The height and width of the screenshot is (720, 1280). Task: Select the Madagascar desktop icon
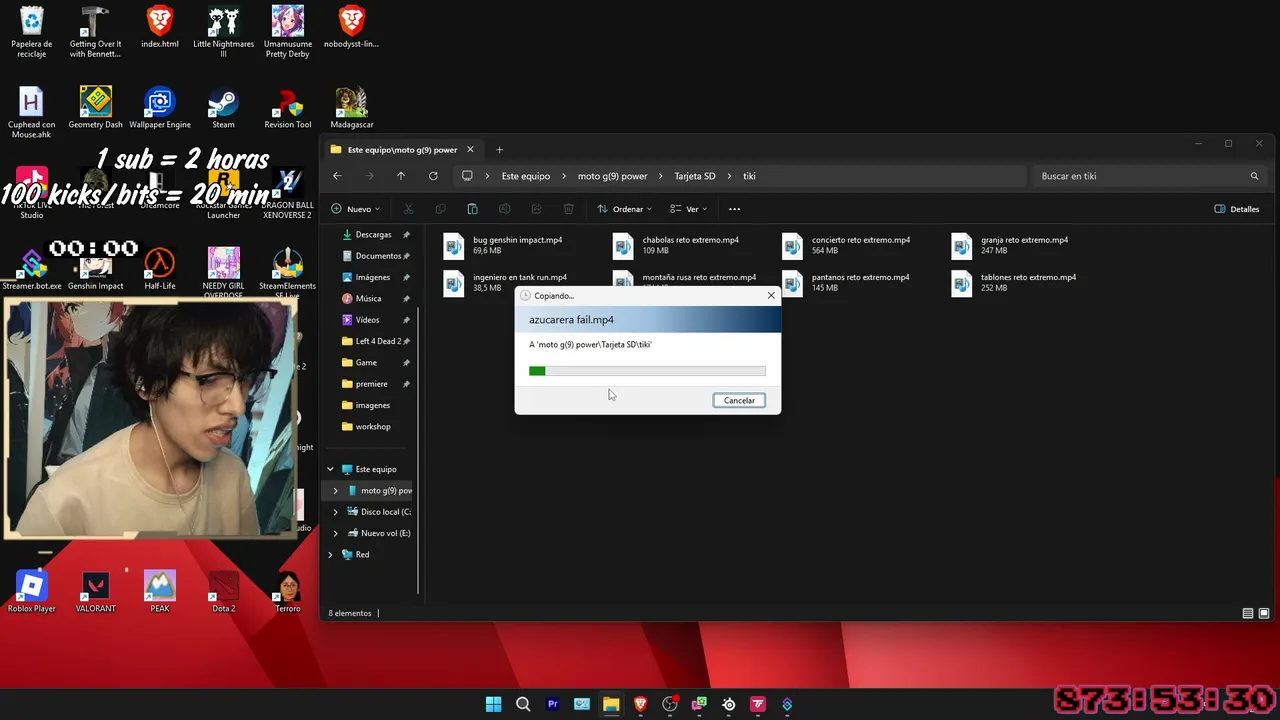tap(351, 109)
